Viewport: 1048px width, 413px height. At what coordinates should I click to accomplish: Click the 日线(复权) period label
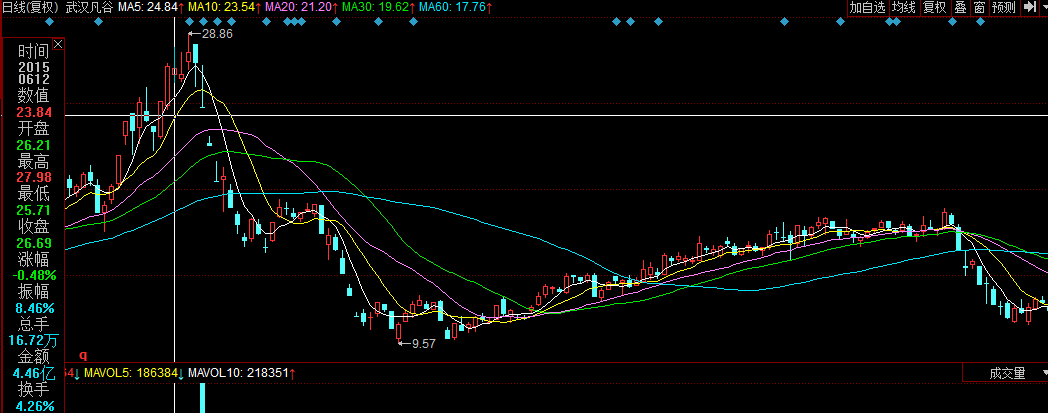click(29, 8)
